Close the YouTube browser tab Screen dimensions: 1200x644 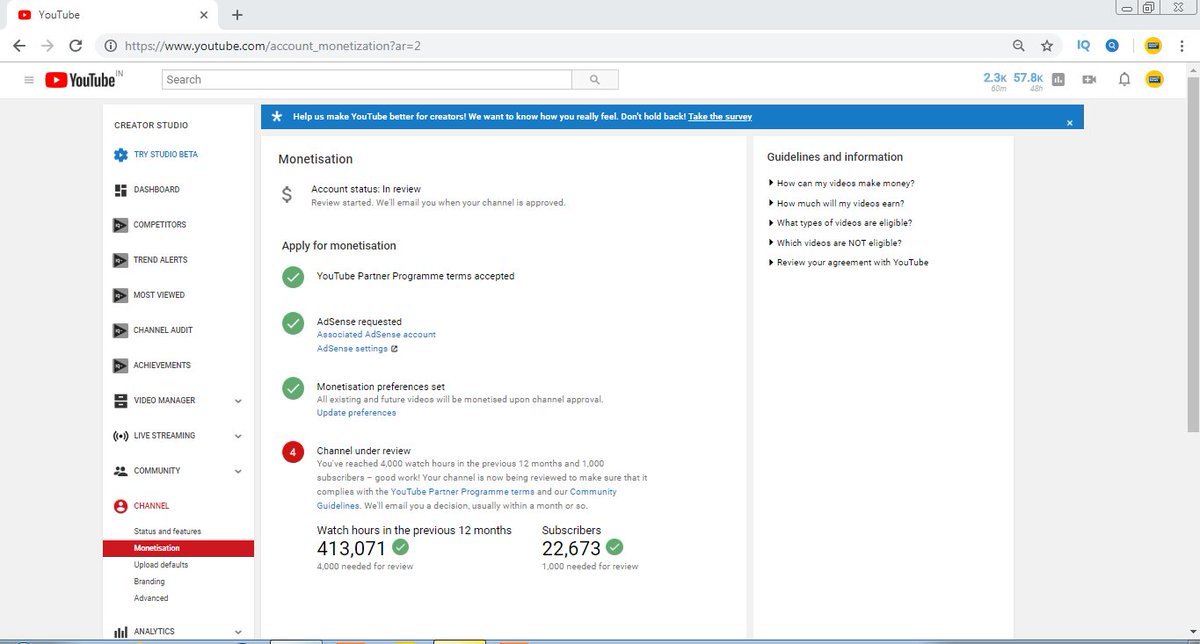204,15
